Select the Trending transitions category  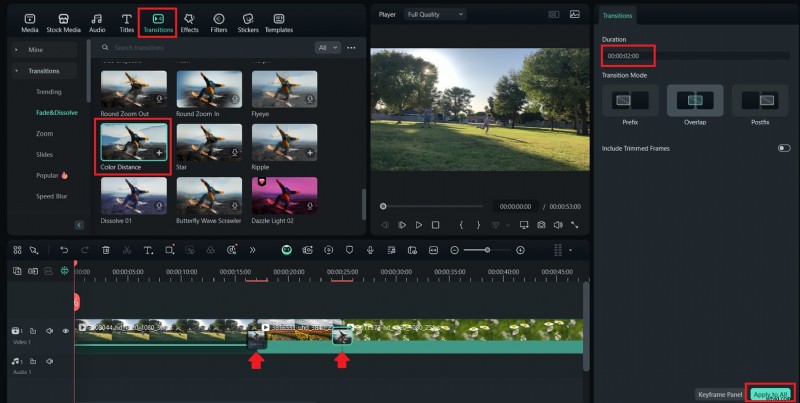point(48,92)
